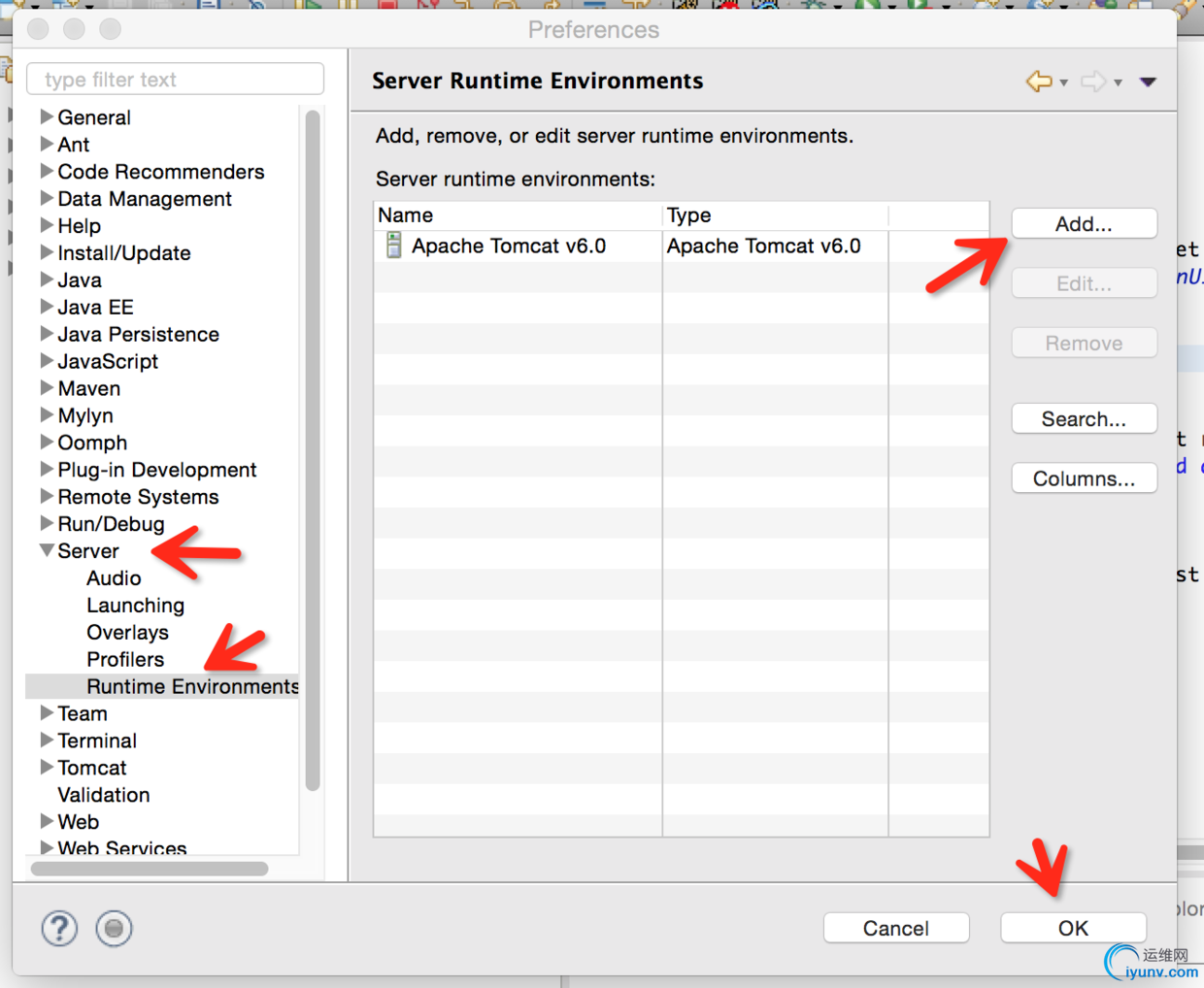
Task: Select JavaScript in the preferences tree
Action: click(x=108, y=361)
